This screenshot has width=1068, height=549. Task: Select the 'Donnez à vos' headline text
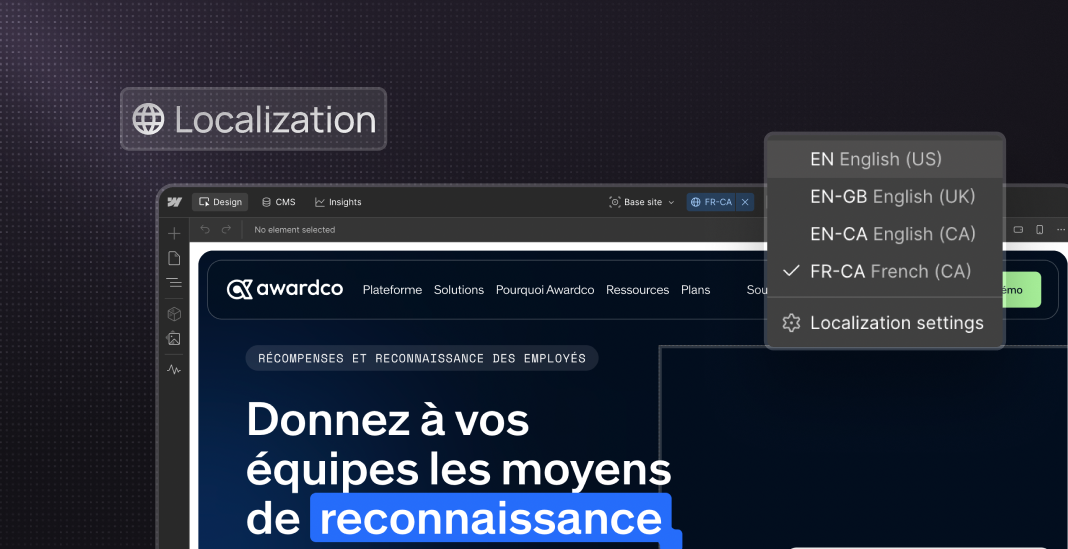[388, 420]
